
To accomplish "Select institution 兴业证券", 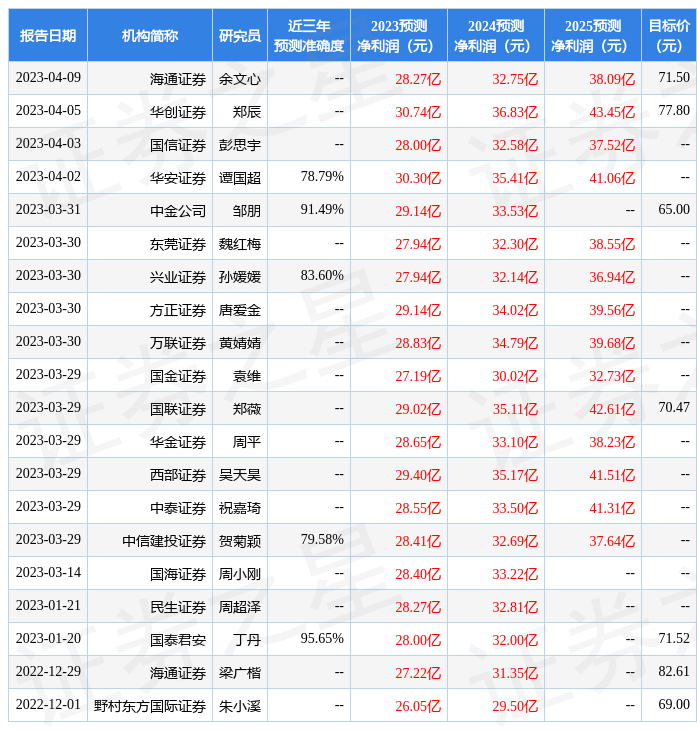I will pyautogui.click(x=177, y=277).
